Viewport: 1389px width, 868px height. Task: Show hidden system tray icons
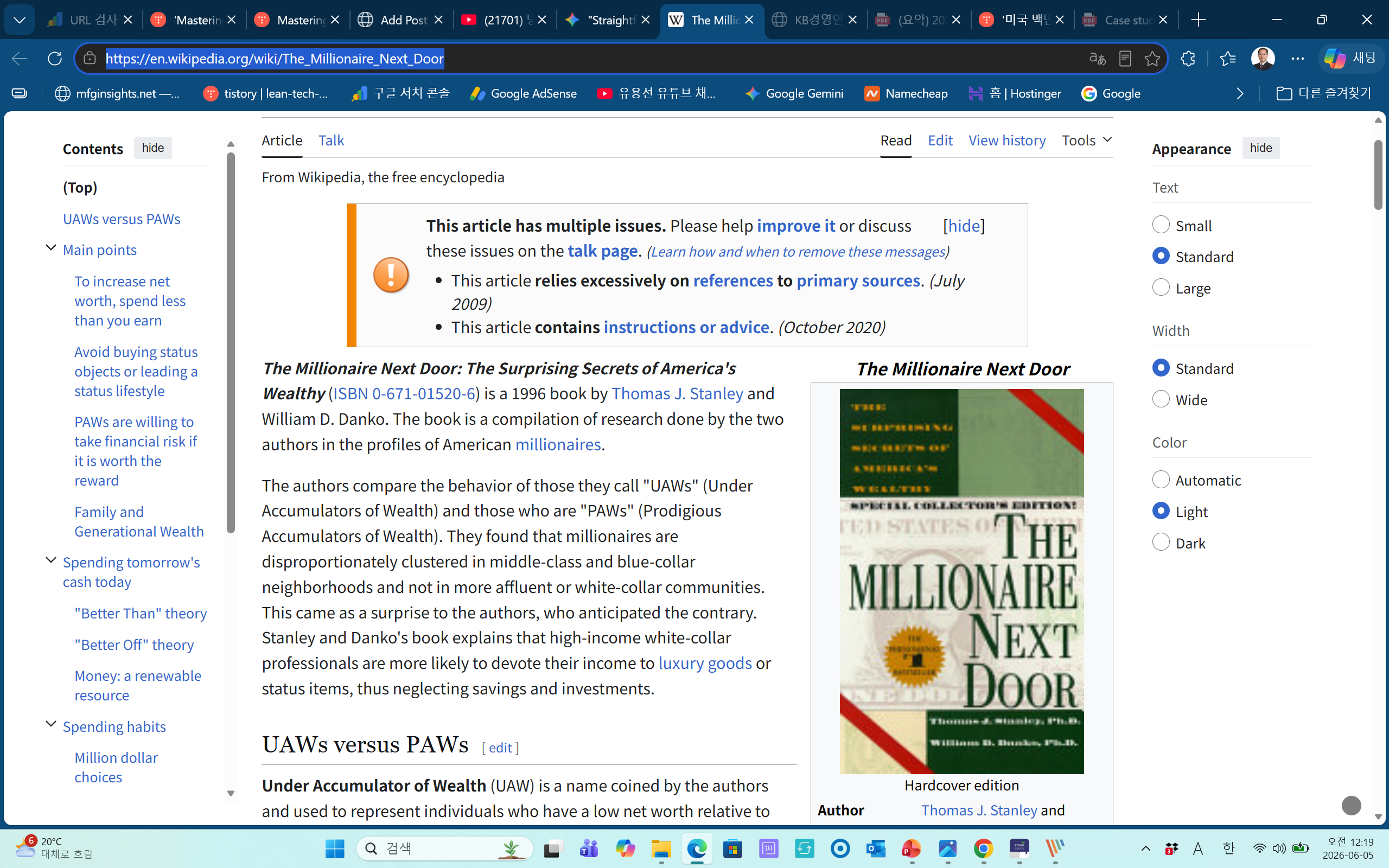tap(1145, 848)
